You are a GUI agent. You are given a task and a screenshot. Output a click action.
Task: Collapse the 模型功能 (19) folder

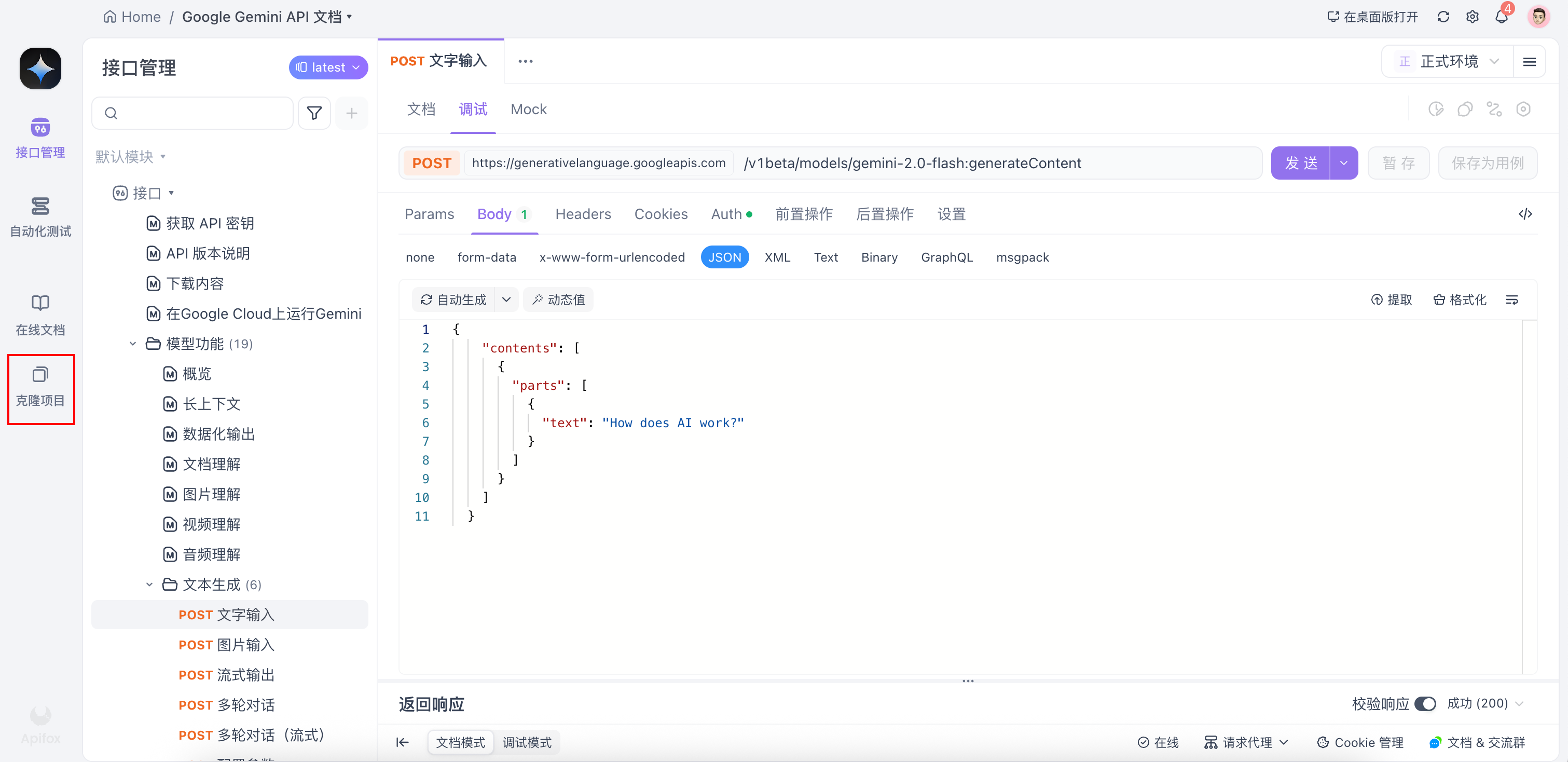(x=133, y=344)
